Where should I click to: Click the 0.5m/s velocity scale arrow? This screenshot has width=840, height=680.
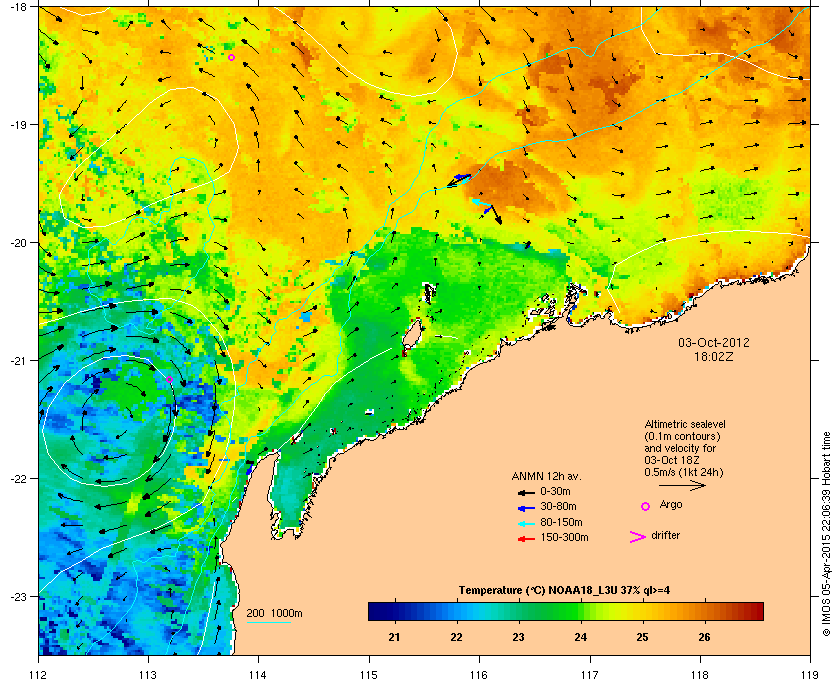(682, 486)
